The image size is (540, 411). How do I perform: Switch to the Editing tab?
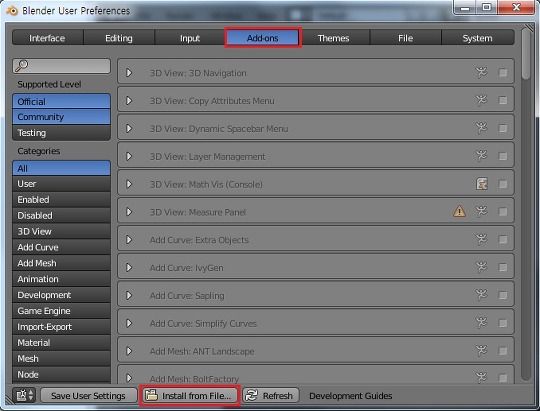pyautogui.click(x=119, y=38)
